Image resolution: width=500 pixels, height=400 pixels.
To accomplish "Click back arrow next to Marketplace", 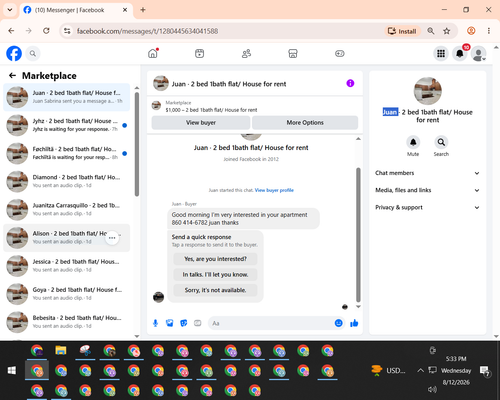I will point(12,76).
